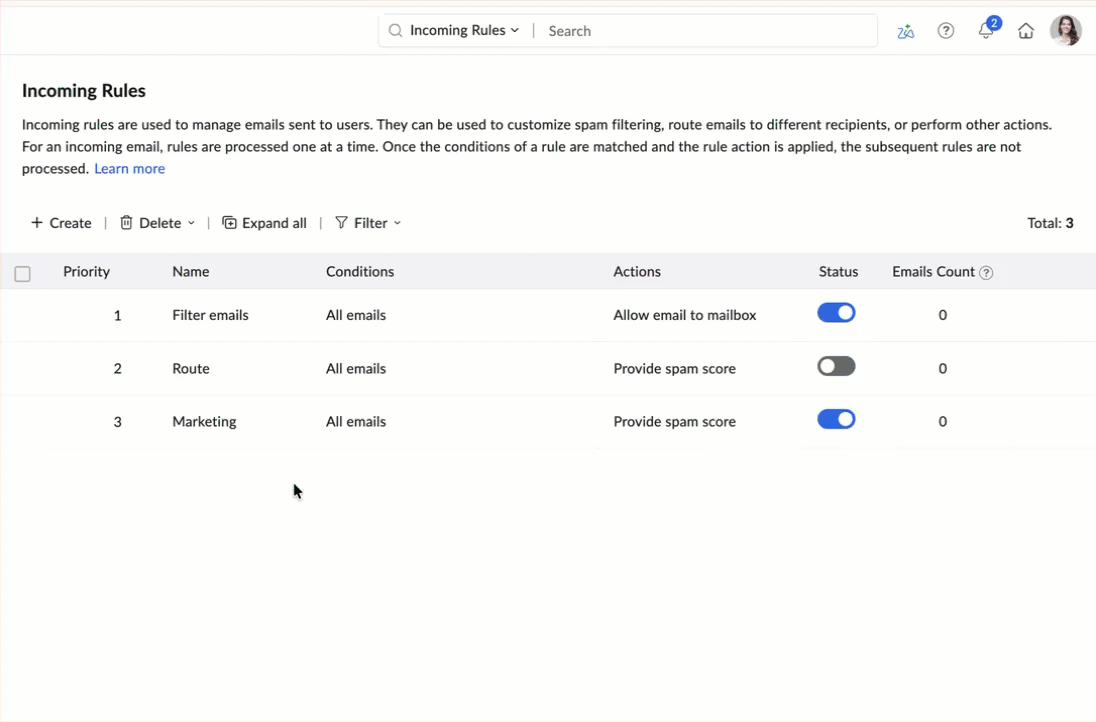Open the Marketing rule row
1096x722 pixels.
tap(204, 422)
